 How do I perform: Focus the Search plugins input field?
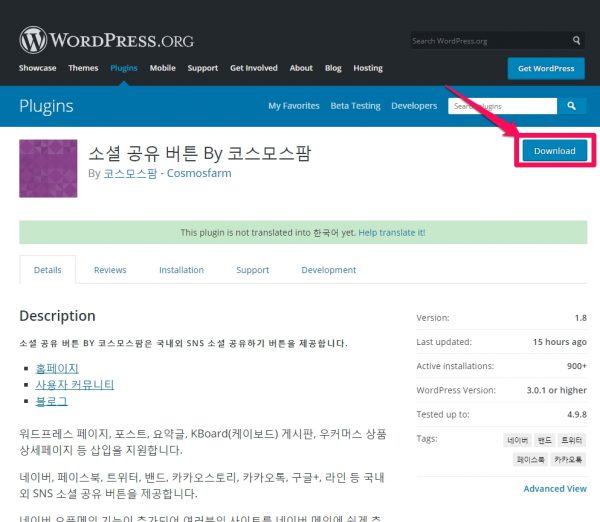502,106
